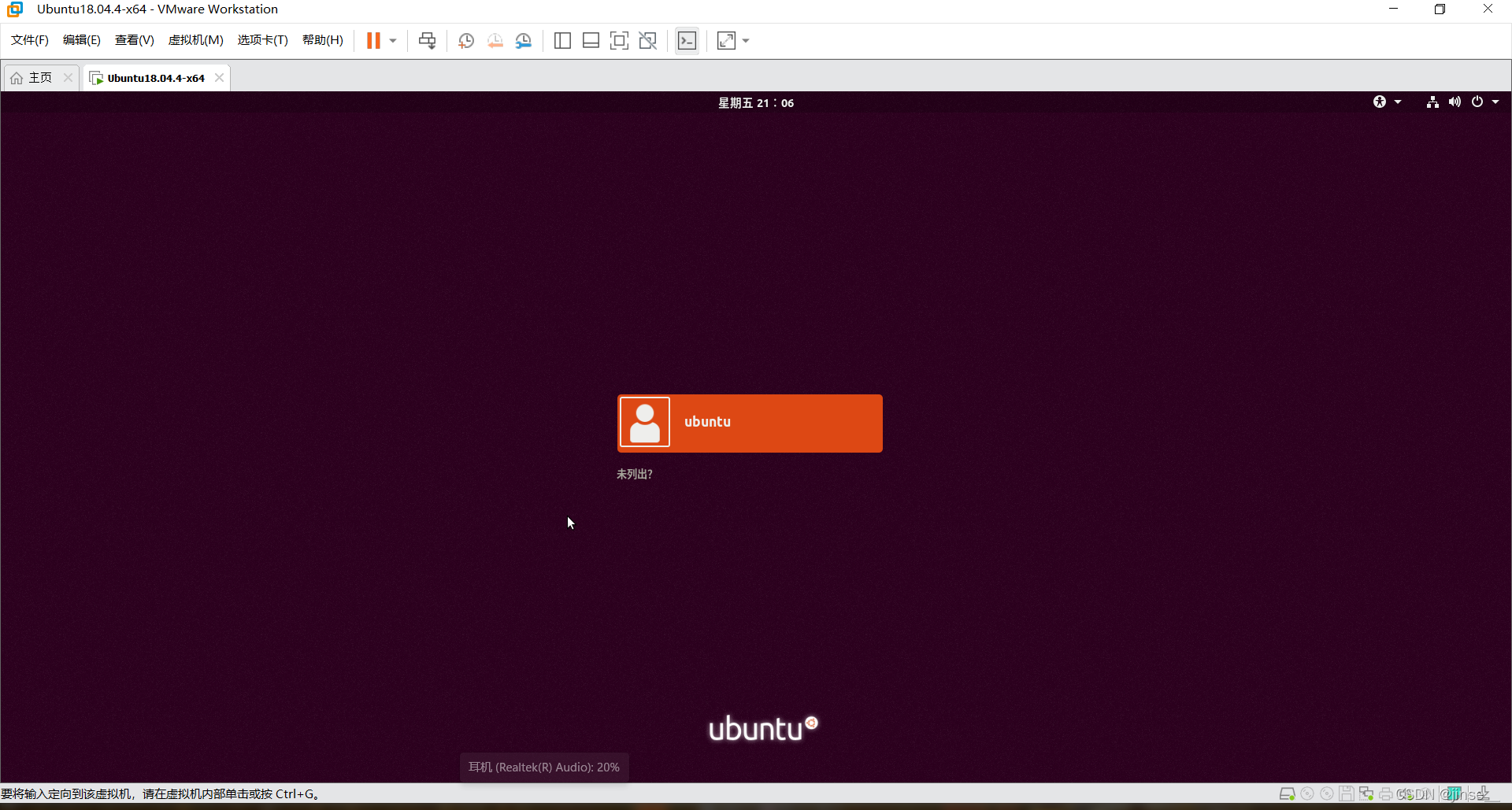This screenshot has height=810, width=1512.
Task: Open the 编辑(E) menu
Action: pyautogui.click(x=82, y=40)
